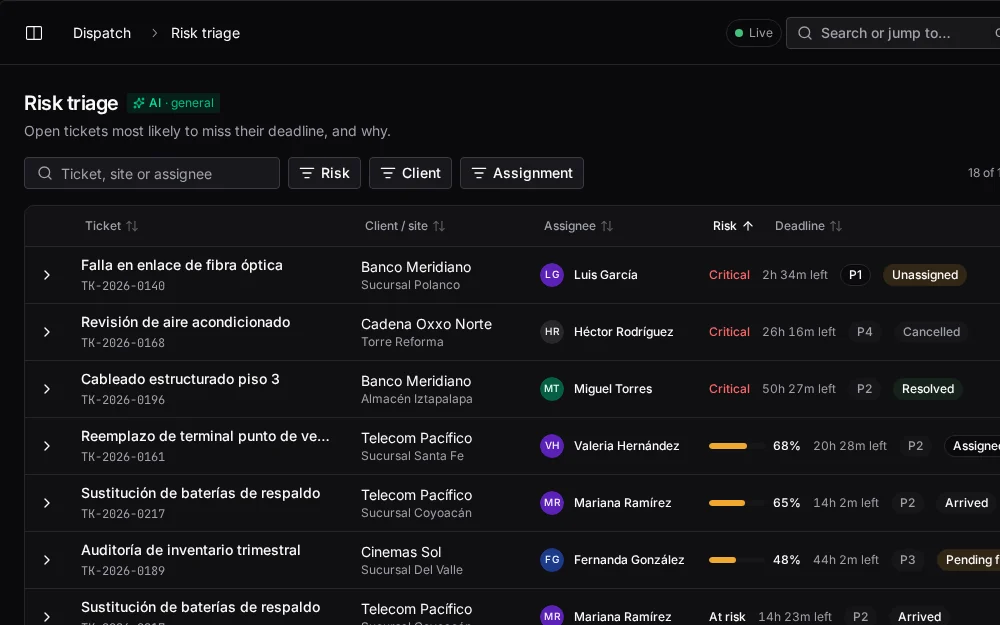
Task: Click the 48% risk progress bar
Action: pos(737,560)
